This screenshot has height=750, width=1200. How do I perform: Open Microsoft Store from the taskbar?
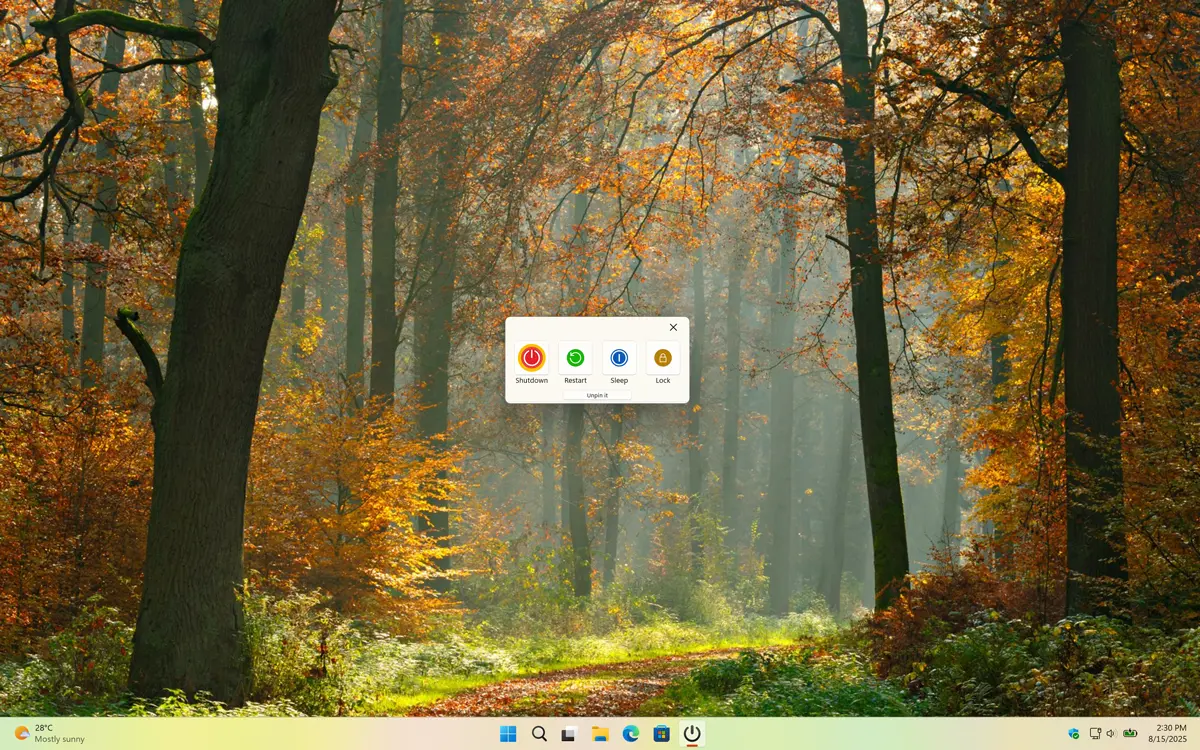(x=661, y=734)
